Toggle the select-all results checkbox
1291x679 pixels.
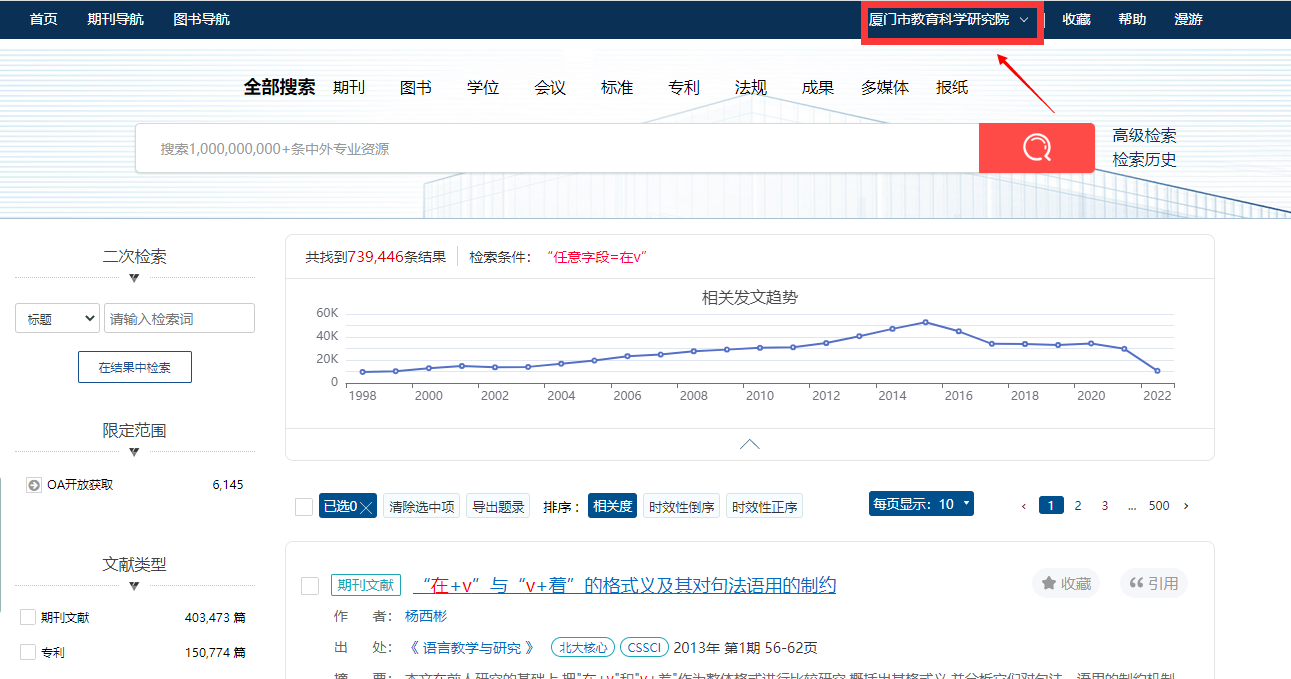click(304, 507)
